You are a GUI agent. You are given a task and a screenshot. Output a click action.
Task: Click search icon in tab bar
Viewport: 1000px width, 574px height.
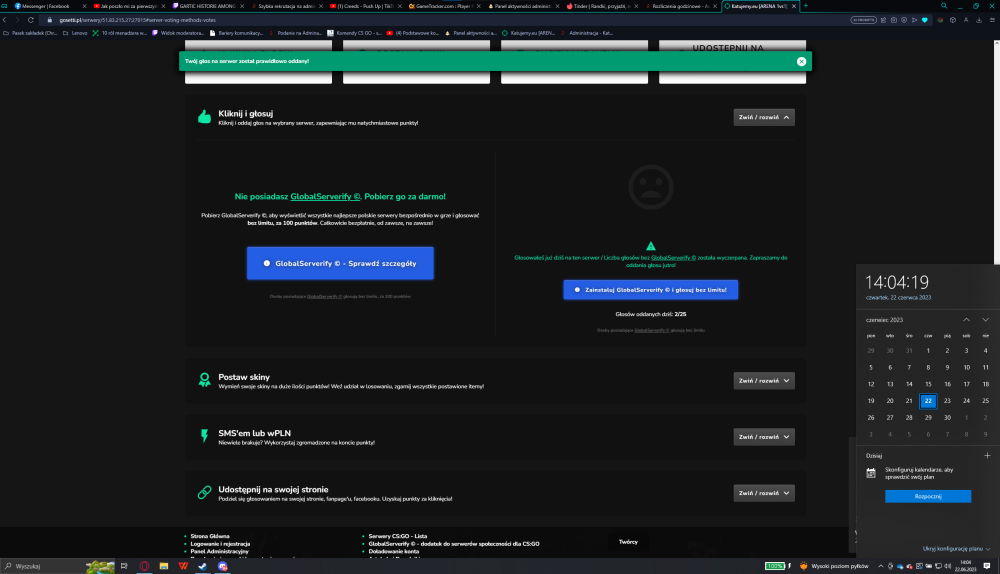tap(944, 6)
